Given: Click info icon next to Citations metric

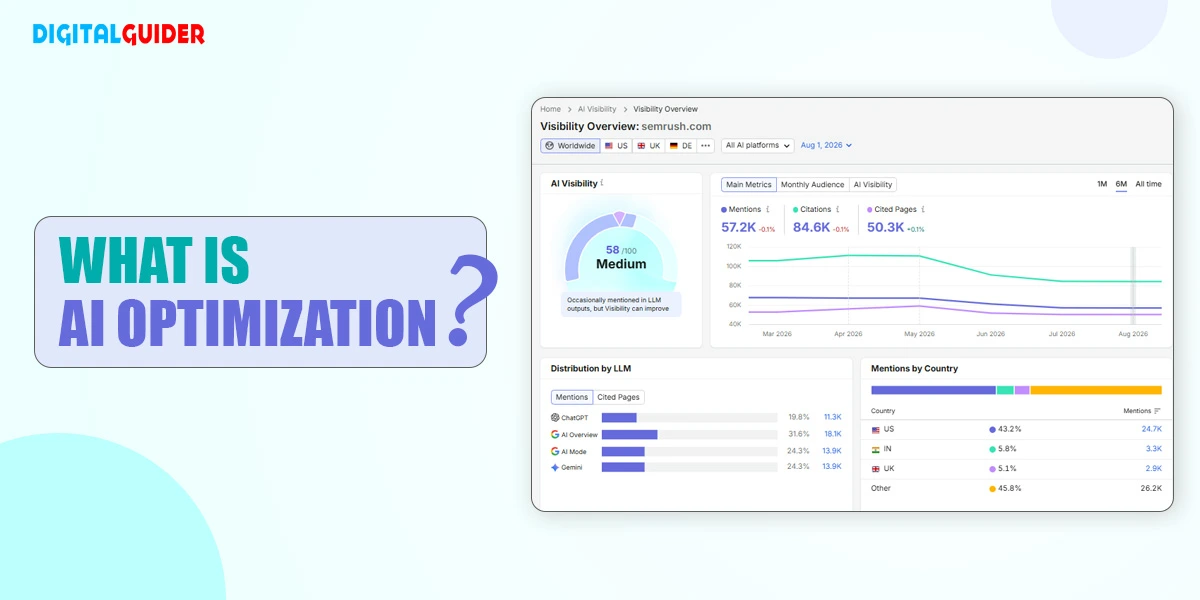Looking at the screenshot, I should 838,210.
